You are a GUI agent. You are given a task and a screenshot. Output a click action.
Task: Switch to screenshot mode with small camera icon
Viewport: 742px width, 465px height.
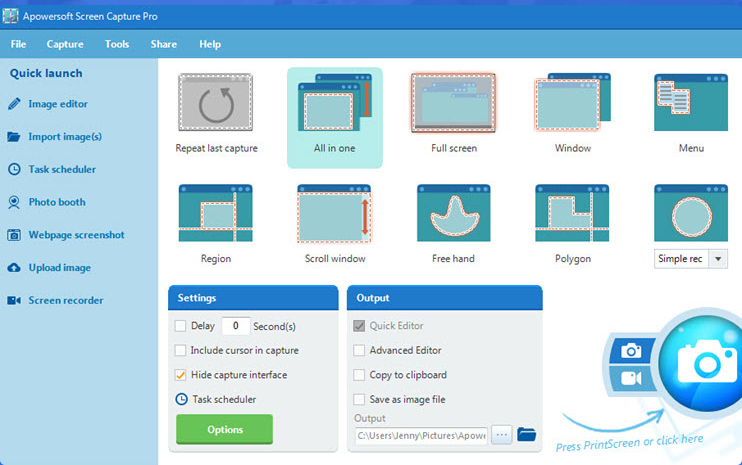pos(631,351)
